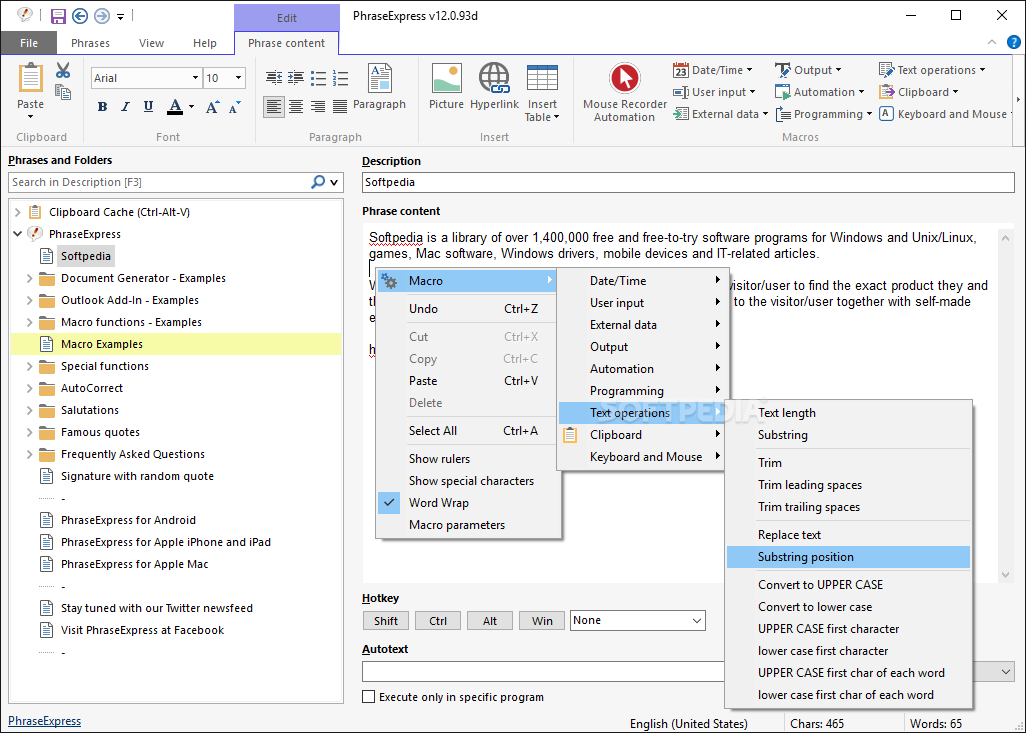Toggle Bold formatting

tap(102, 107)
